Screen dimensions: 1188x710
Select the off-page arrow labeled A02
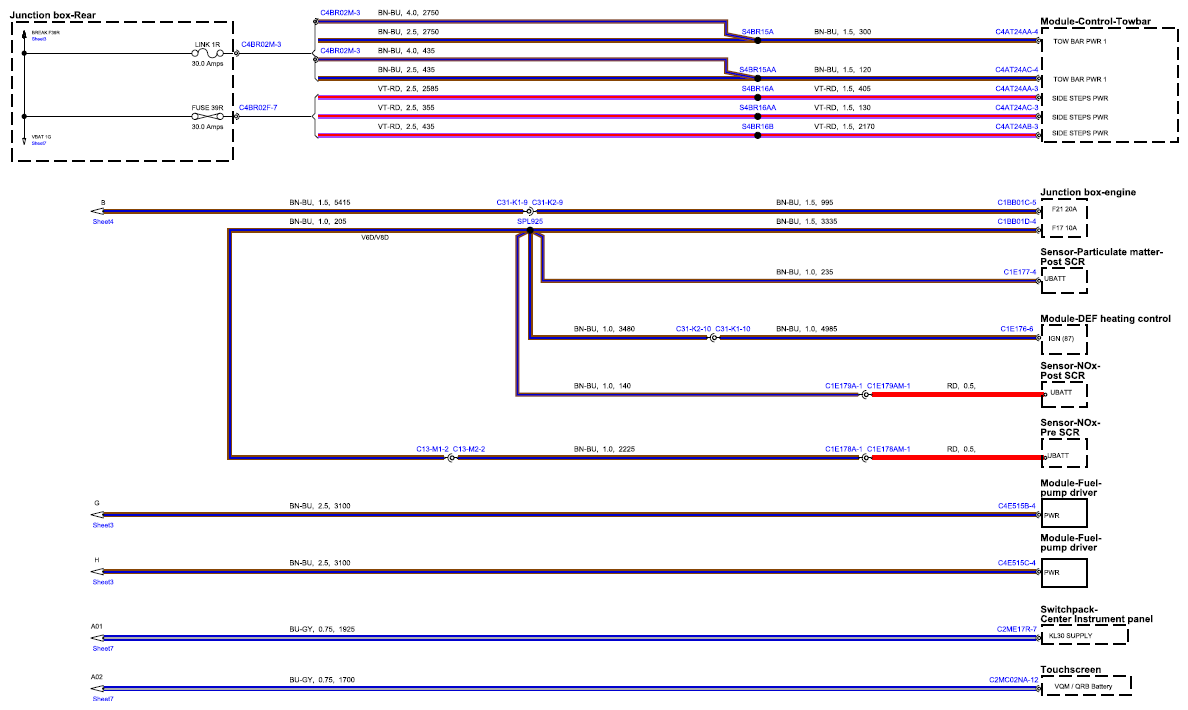pyautogui.click(x=97, y=689)
